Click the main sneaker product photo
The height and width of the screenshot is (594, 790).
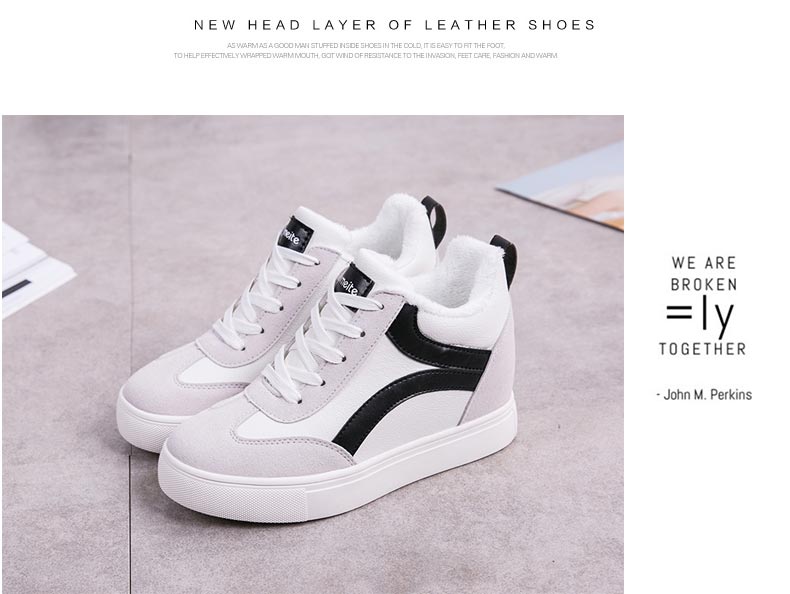(313, 354)
